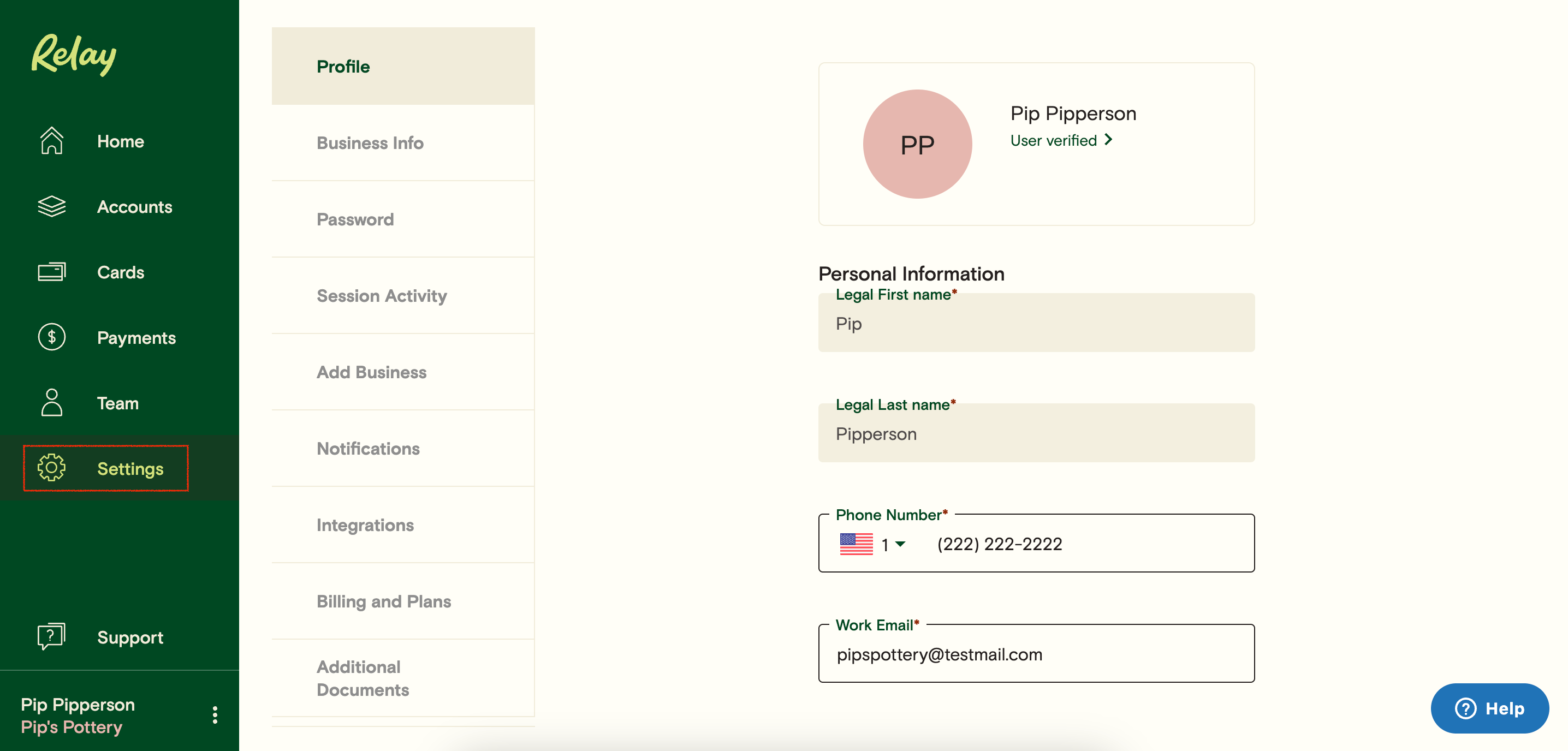
Task: Open the Notifications settings tab
Action: (x=367, y=449)
